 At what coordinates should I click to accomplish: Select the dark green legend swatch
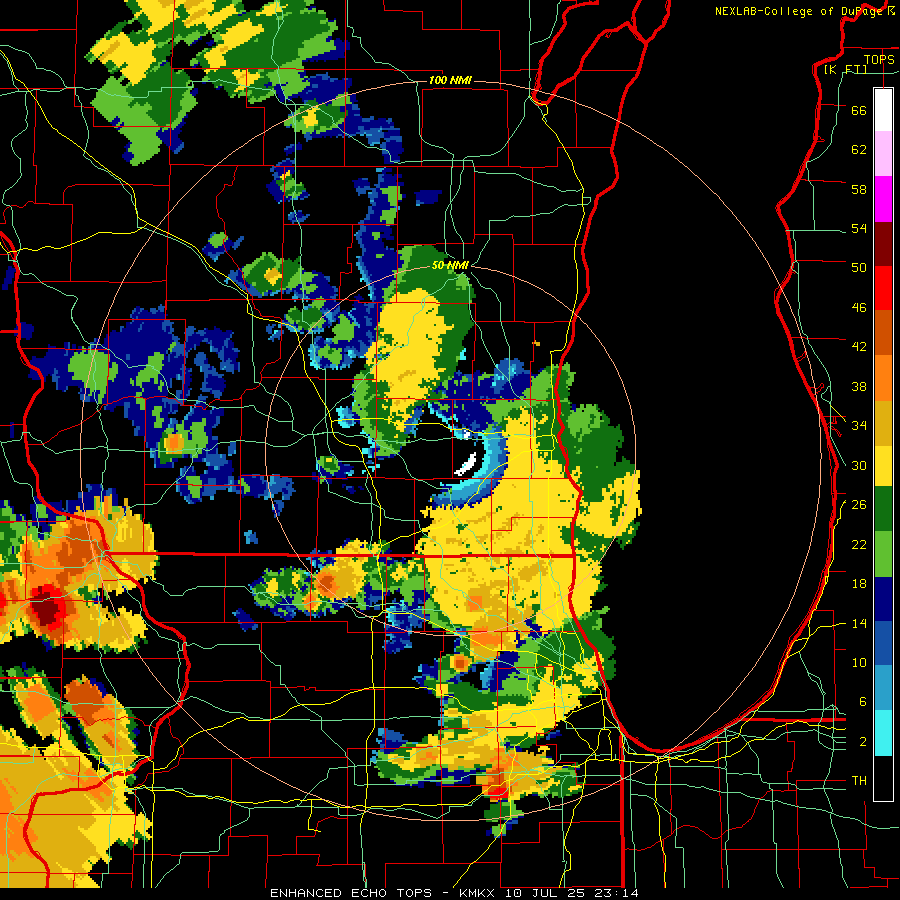tap(883, 509)
